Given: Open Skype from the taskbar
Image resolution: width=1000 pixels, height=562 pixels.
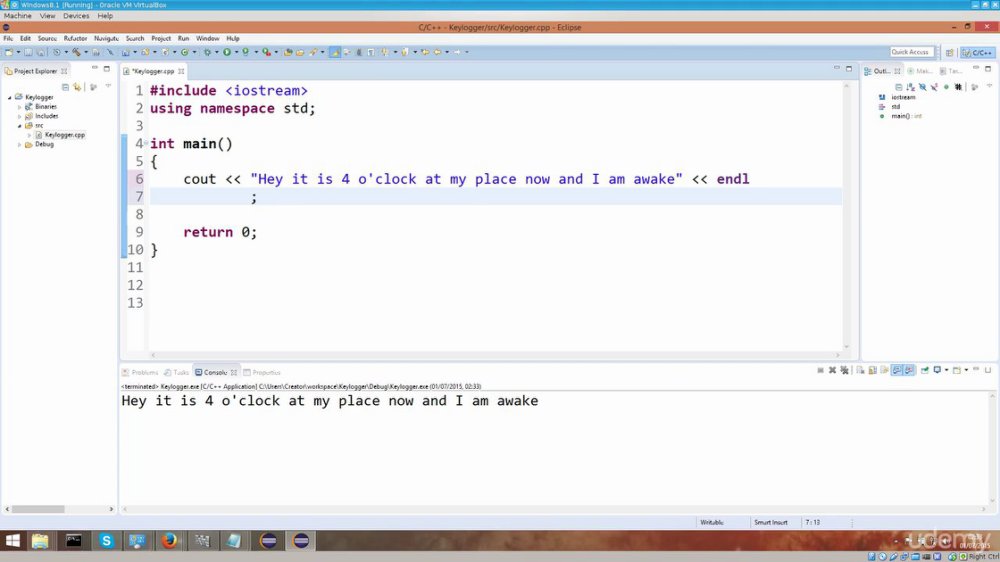Looking at the screenshot, I should point(106,541).
